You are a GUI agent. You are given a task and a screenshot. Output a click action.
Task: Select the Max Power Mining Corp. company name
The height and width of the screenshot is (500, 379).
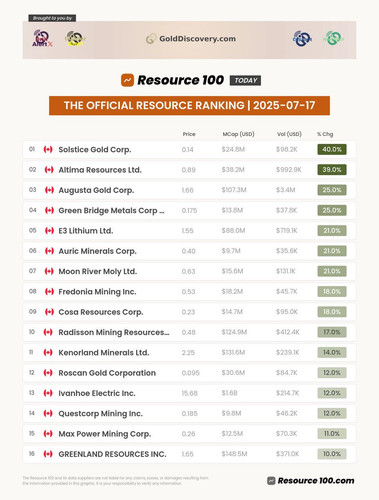pyautogui.click(x=105, y=434)
